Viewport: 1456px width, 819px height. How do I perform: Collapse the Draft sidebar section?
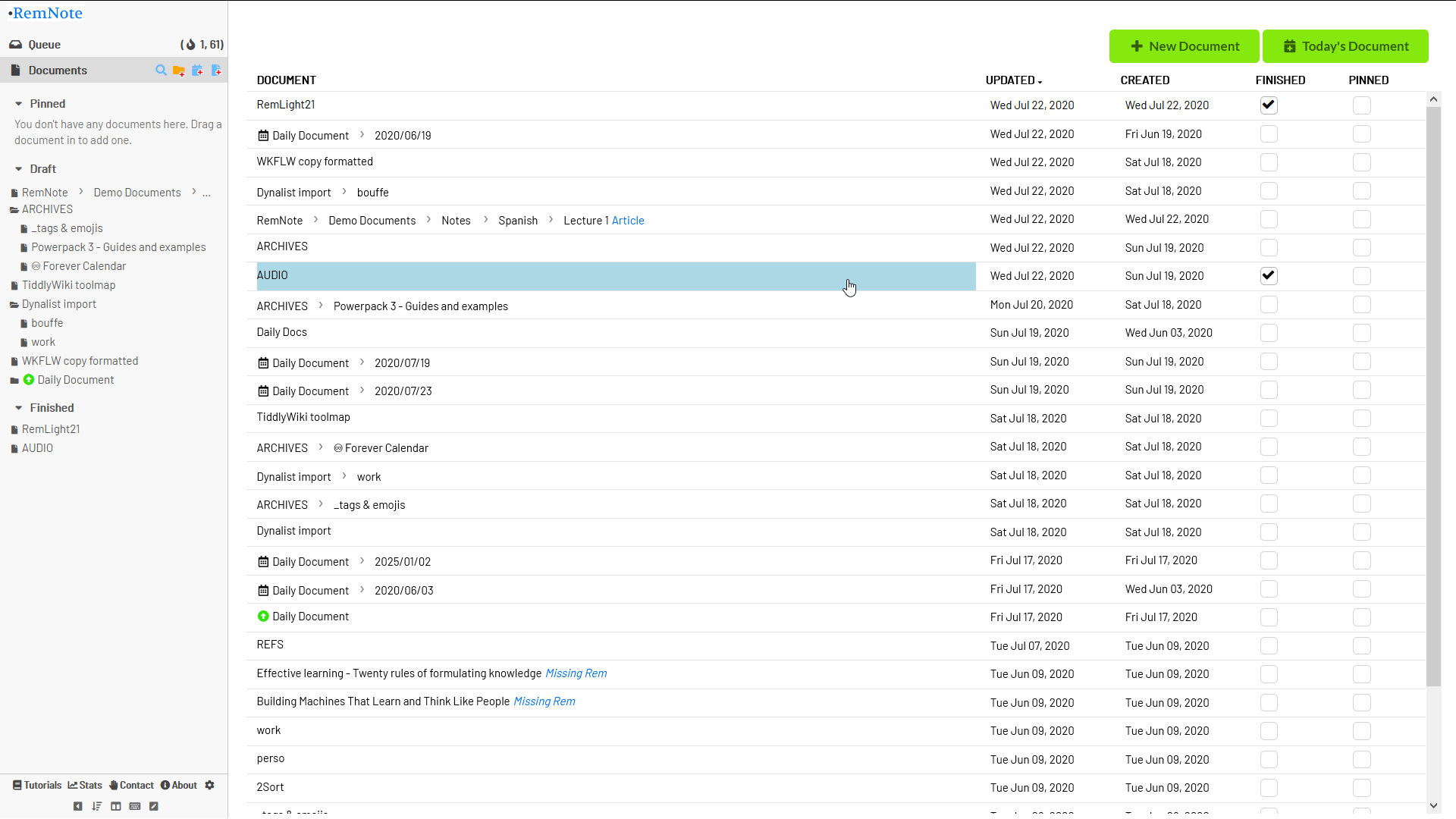coord(19,169)
